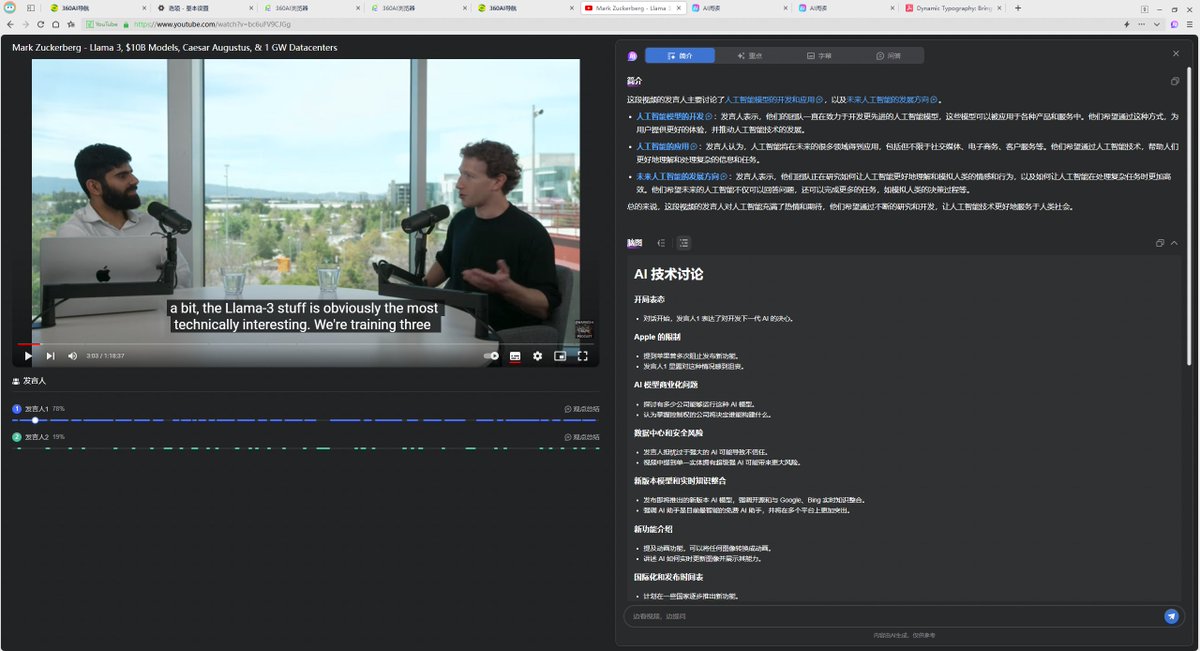Screen dimensions: 1200x651
Task: Select the AI 模型商业化问题 heading
Action: pyautogui.click(x=665, y=384)
